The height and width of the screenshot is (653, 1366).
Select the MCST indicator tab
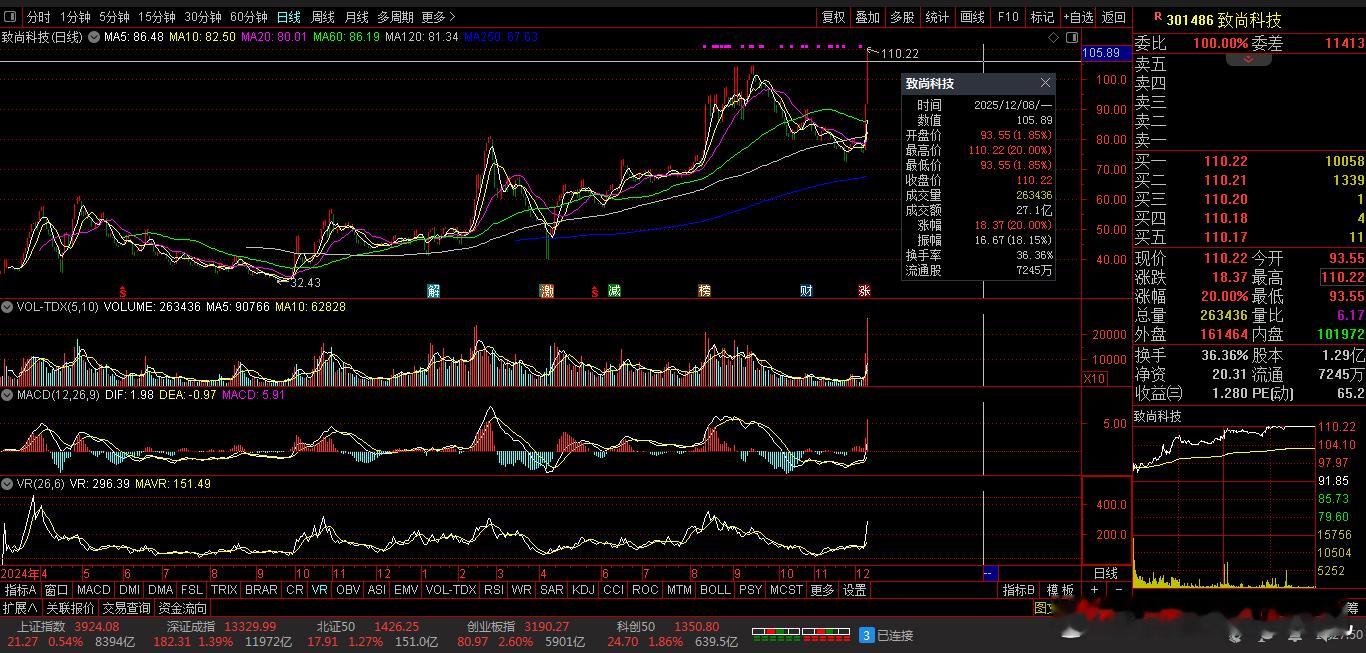(x=786, y=590)
